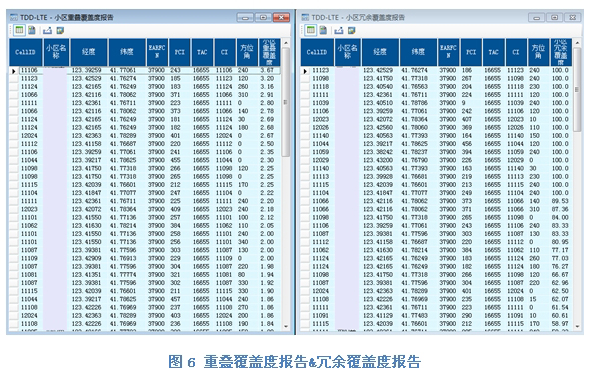
Task: Minimize the redundant coverage report window
Action: (537, 17)
